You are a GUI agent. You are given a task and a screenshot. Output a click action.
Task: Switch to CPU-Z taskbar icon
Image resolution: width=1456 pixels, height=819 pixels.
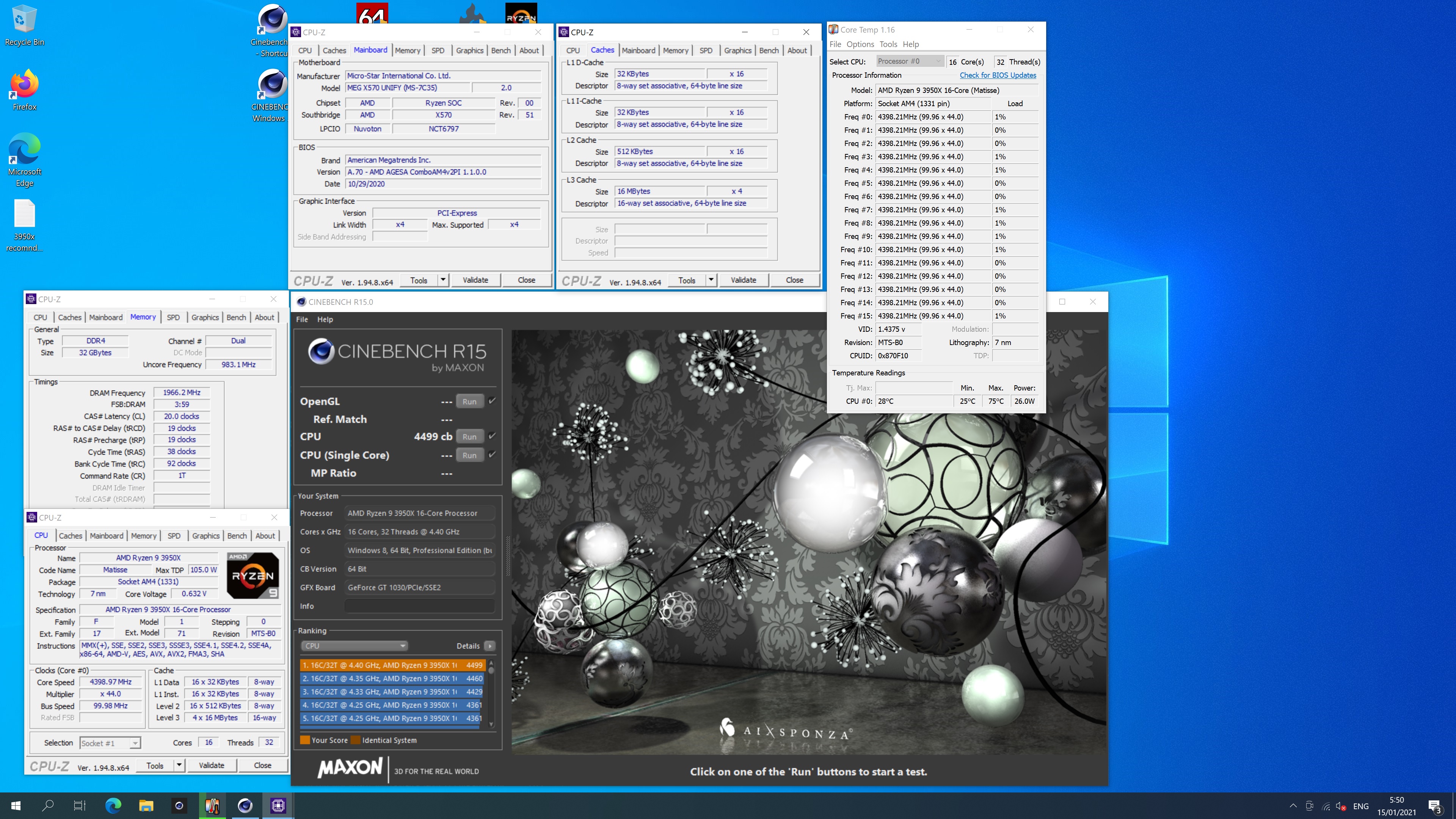(278, 805)
